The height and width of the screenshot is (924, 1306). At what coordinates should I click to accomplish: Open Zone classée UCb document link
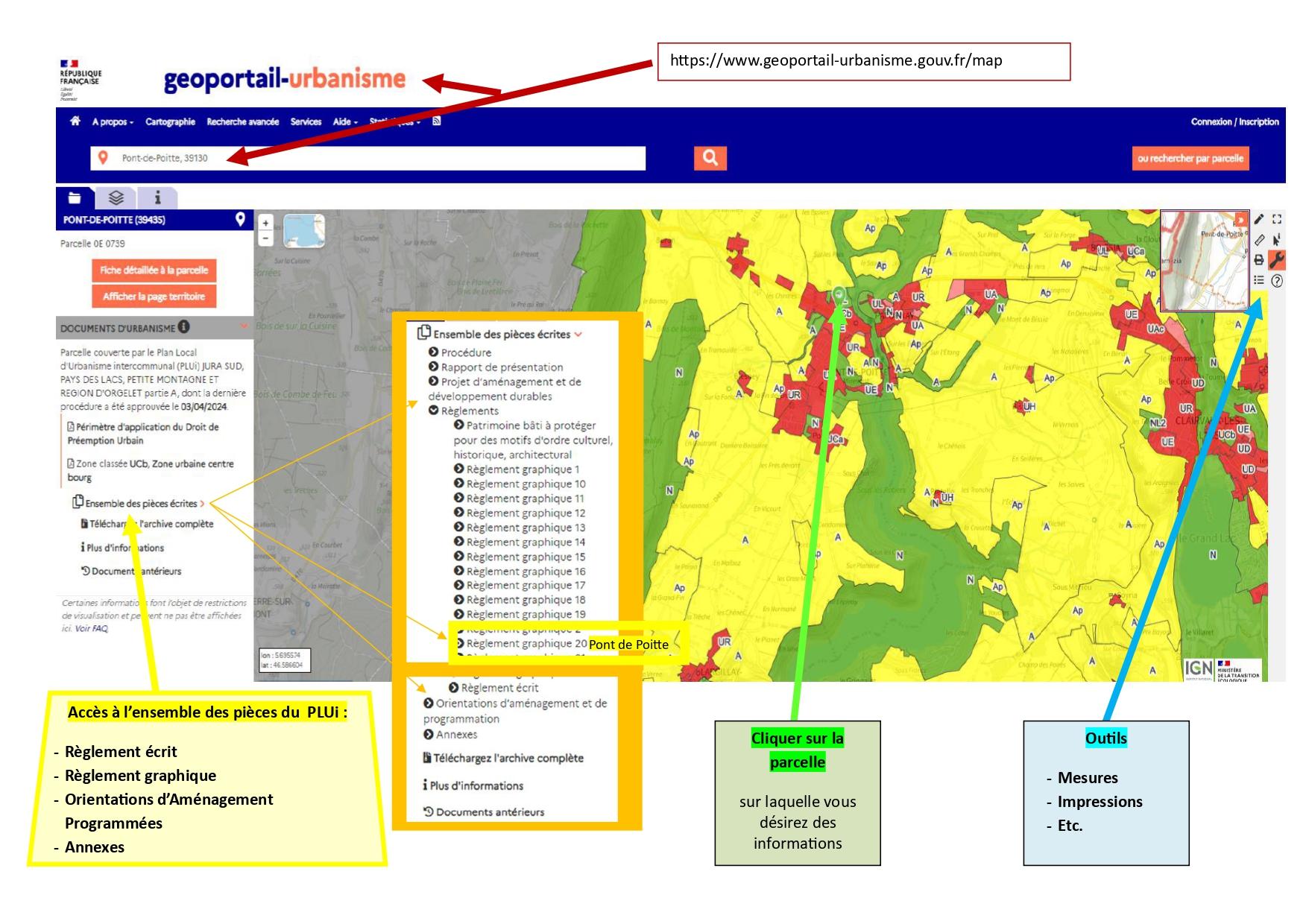151,470
